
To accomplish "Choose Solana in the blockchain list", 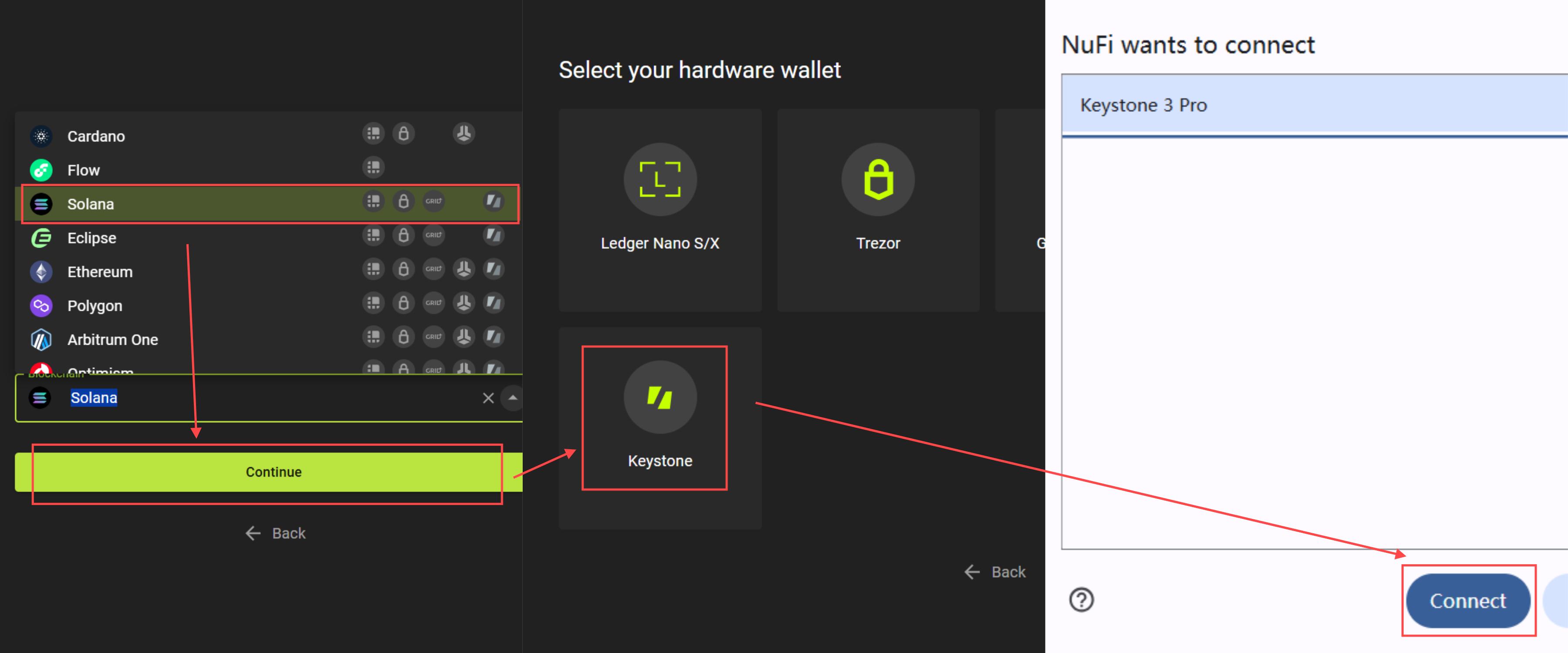I will pos(90,204).
